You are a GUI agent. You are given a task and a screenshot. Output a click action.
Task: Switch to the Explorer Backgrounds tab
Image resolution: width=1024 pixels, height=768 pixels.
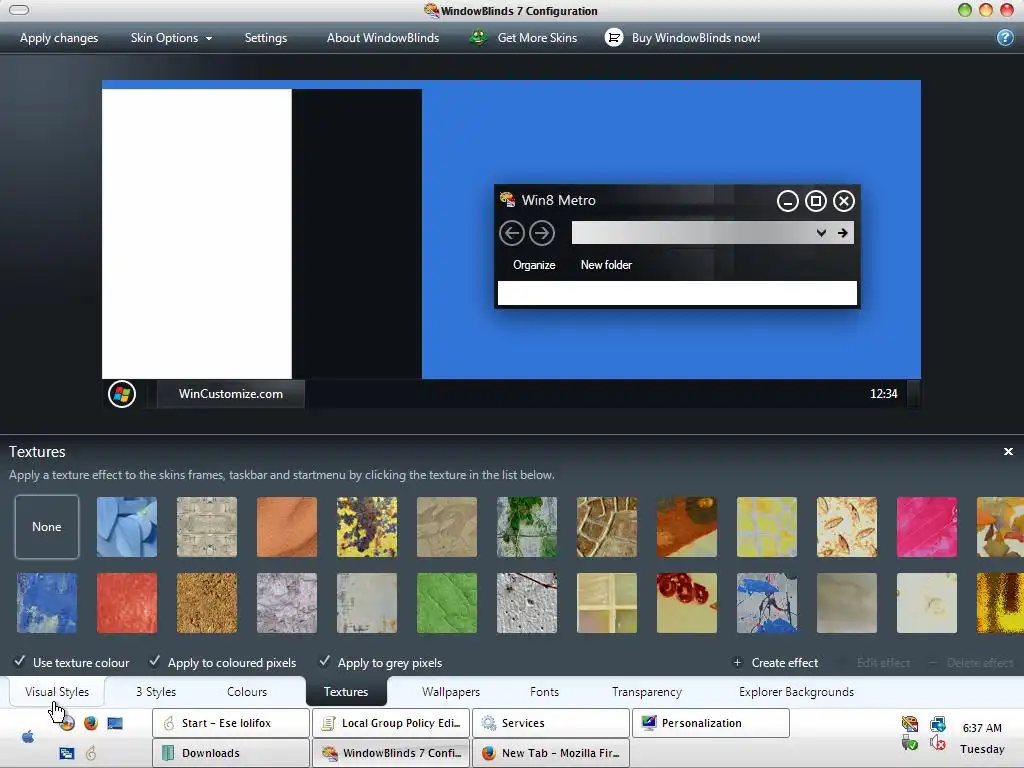[796, 692]
